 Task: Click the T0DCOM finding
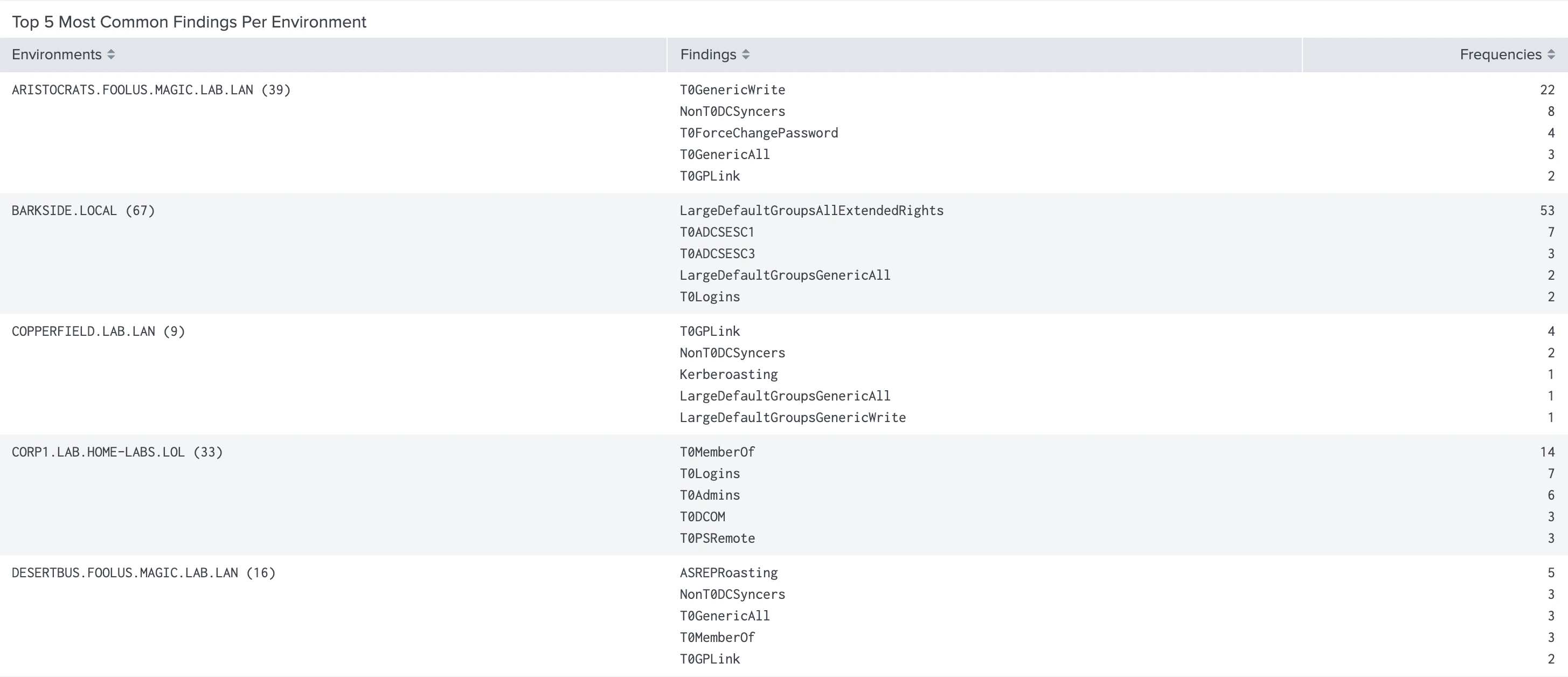703,517
